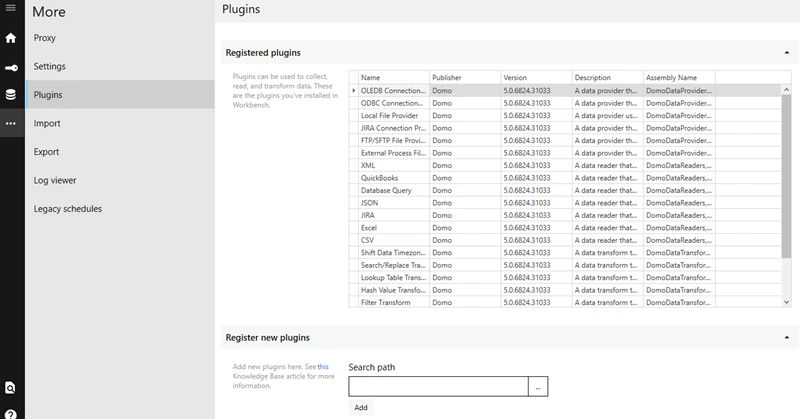This screenshot has height=419, width=800.
Task: Click the plugin table scroll down arrow
Action: coord(786,302)
